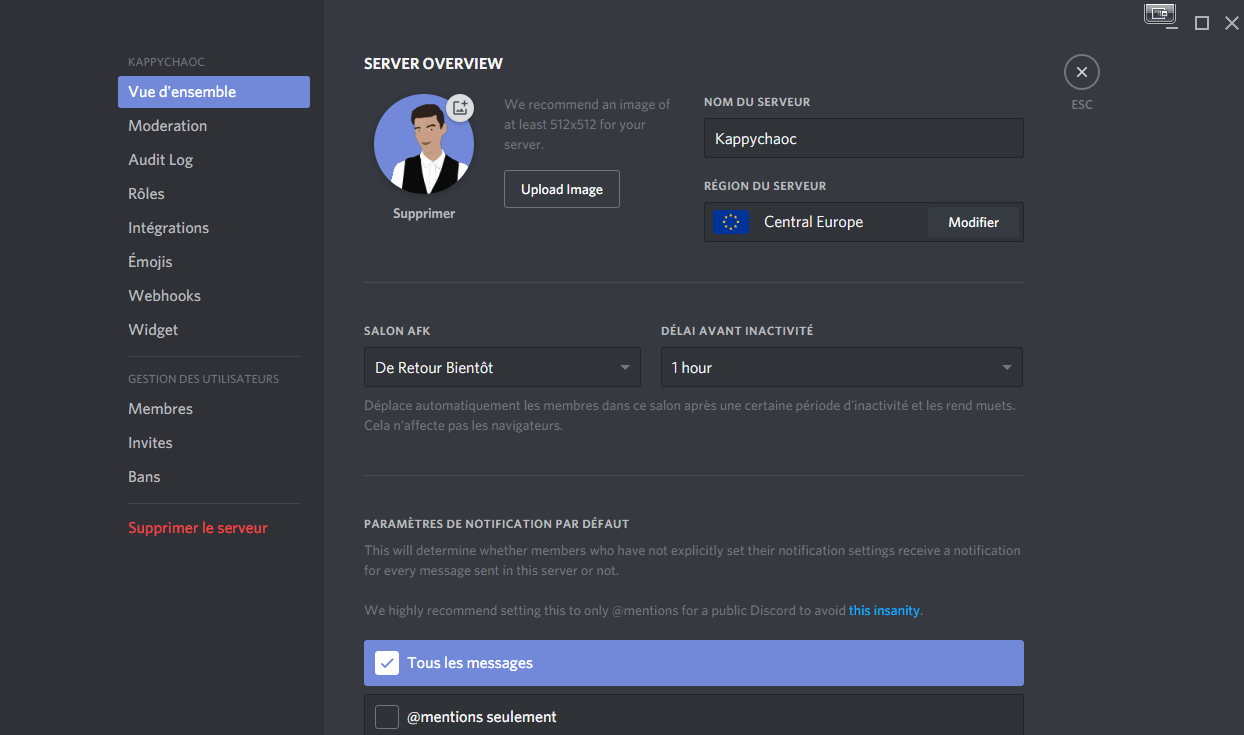This screenshot has width=1244, height=735.
Task: Open the Moderation settings tab
Action: point(168,126)
